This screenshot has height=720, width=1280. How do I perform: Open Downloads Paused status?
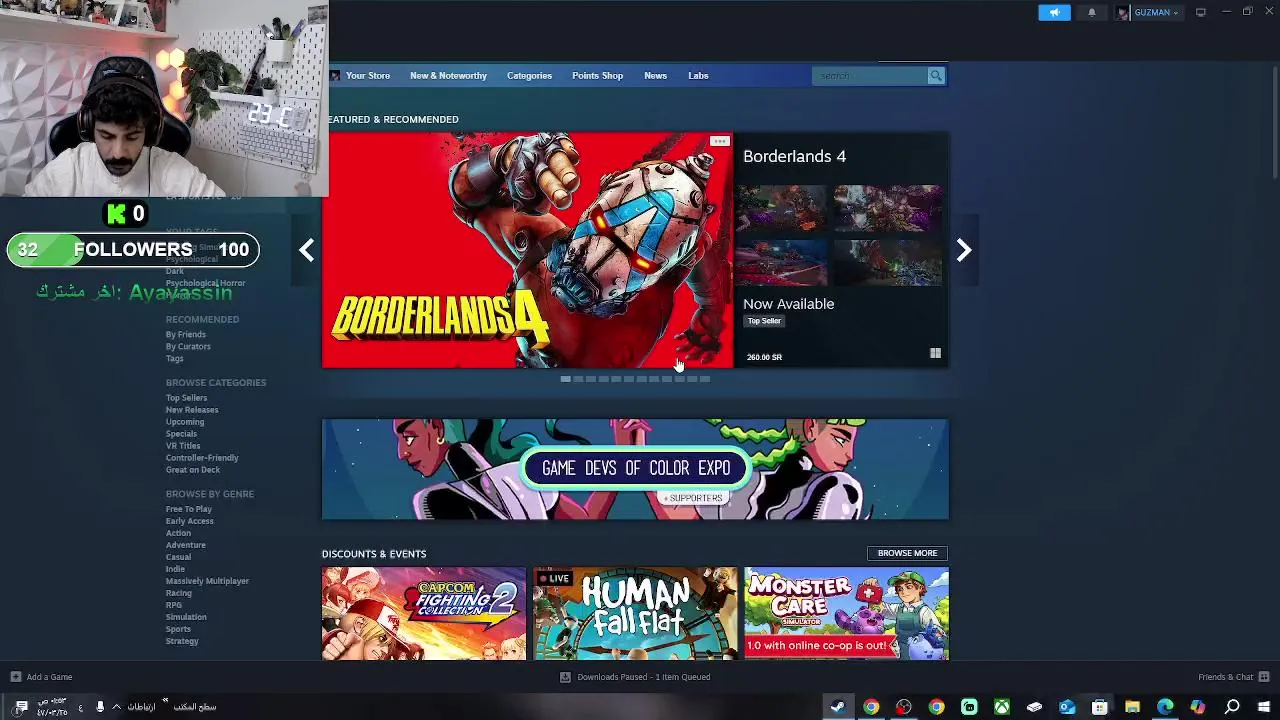[x=635, y=677]
